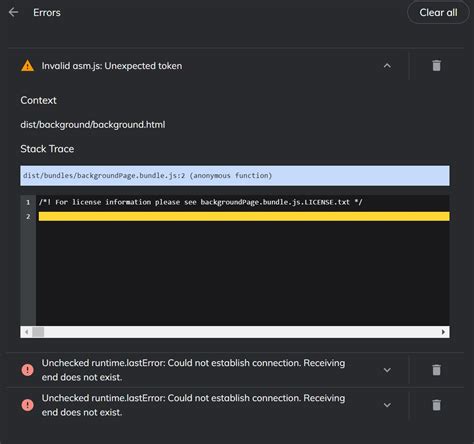Select the backgroundPage.bundle.js stack trace line

point(235,176)
